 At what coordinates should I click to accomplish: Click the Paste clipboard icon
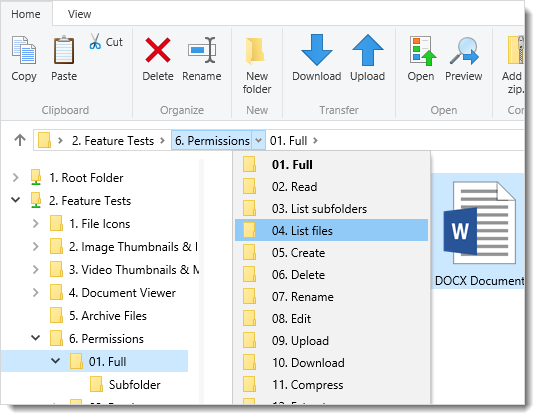click(x=64, y=51)
